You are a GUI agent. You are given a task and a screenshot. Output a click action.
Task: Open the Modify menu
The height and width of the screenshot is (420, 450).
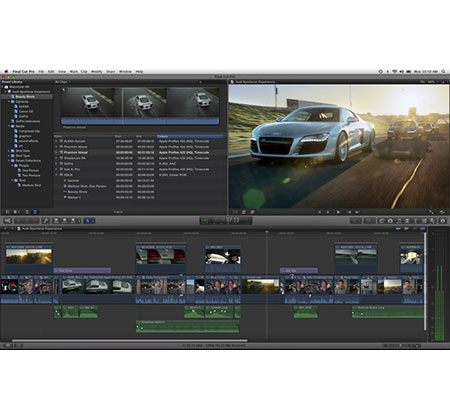coord(97,71)
